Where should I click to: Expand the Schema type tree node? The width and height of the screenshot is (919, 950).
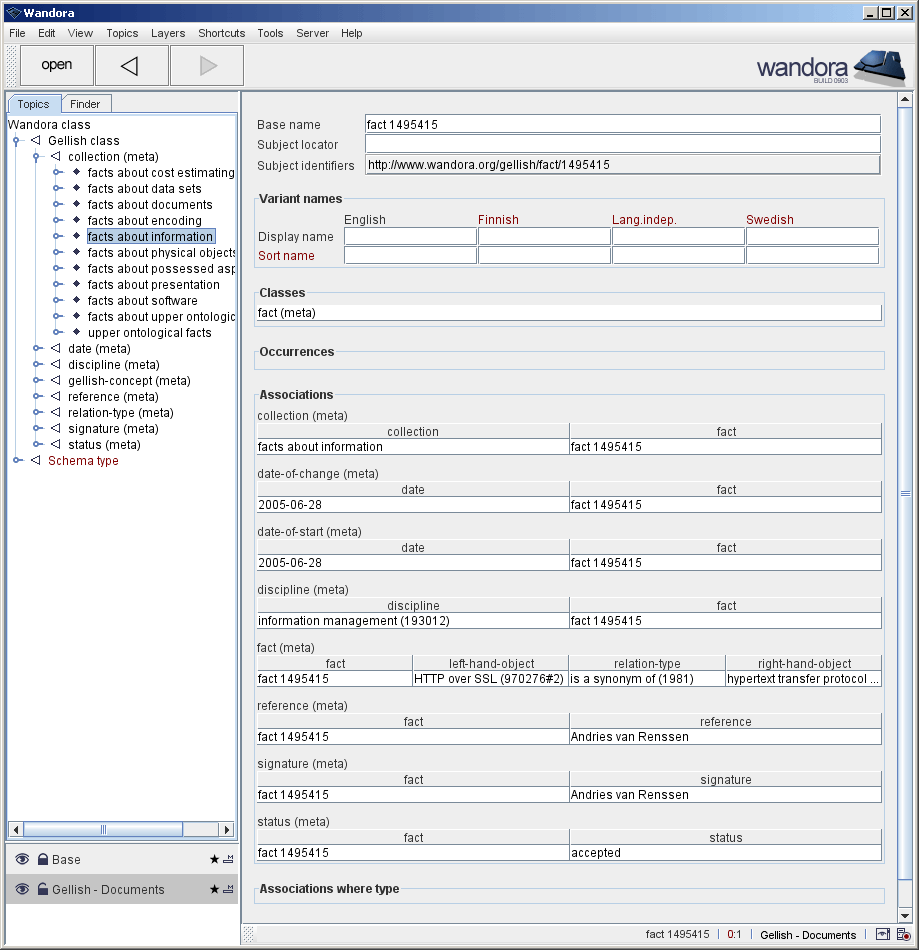point(17,461)
